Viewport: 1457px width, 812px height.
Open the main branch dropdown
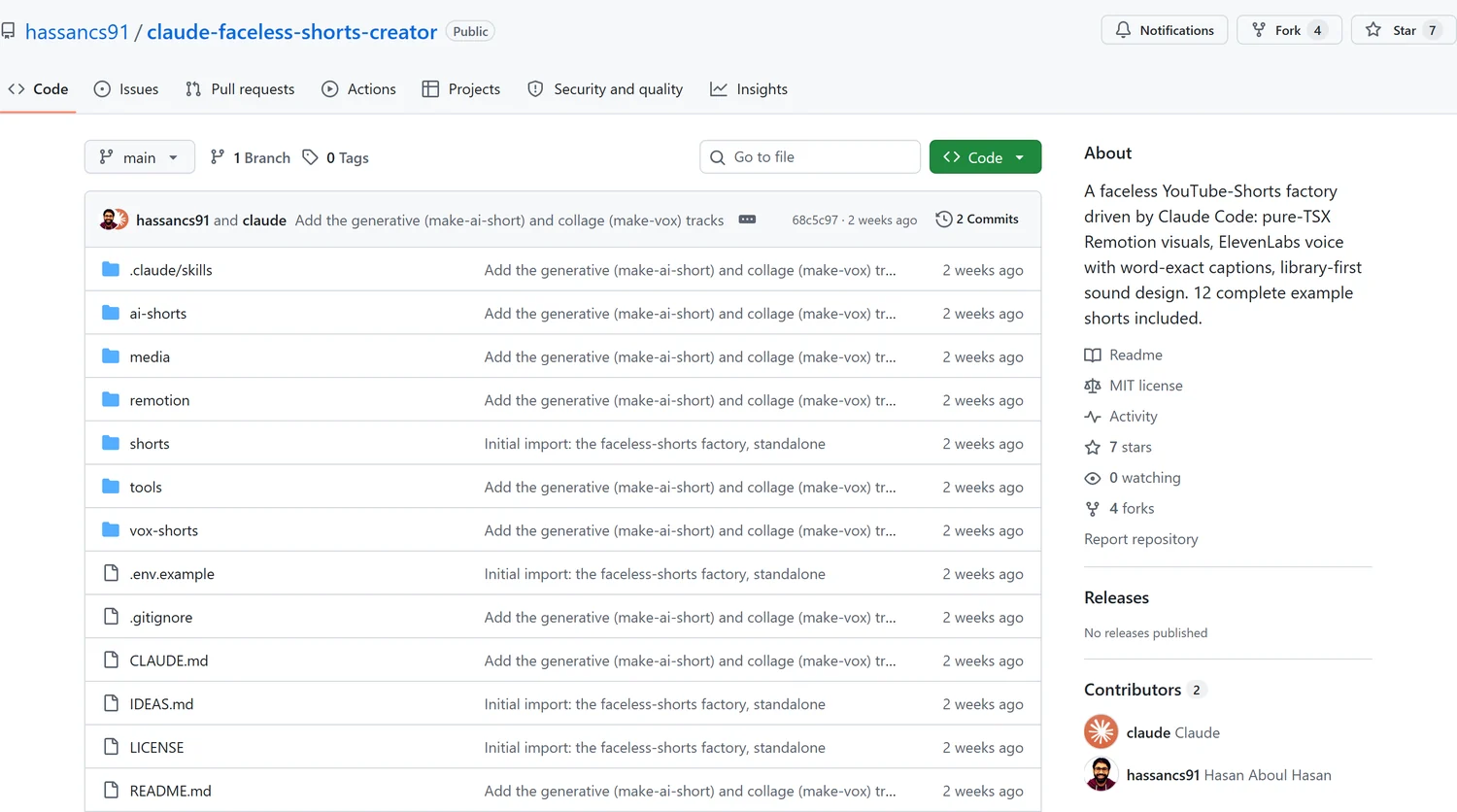point(139,157)
